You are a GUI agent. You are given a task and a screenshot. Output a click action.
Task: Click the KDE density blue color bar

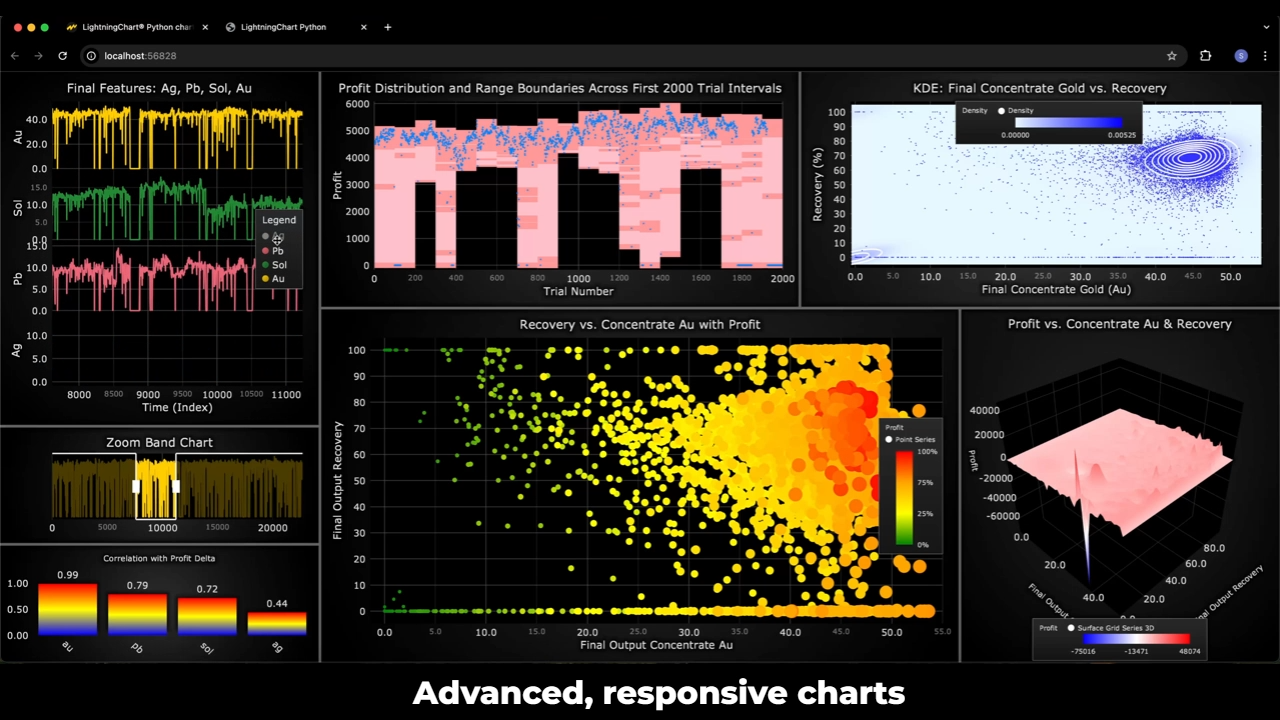1068,123
